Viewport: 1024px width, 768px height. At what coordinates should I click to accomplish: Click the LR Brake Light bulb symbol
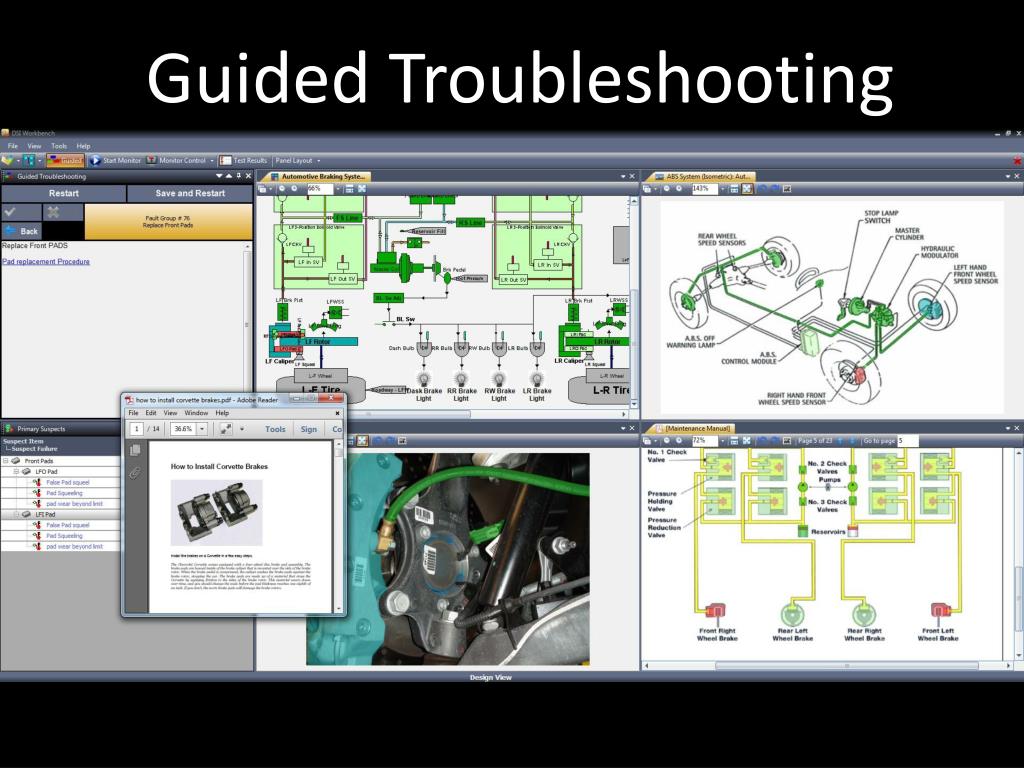click(x=537, y=378)
